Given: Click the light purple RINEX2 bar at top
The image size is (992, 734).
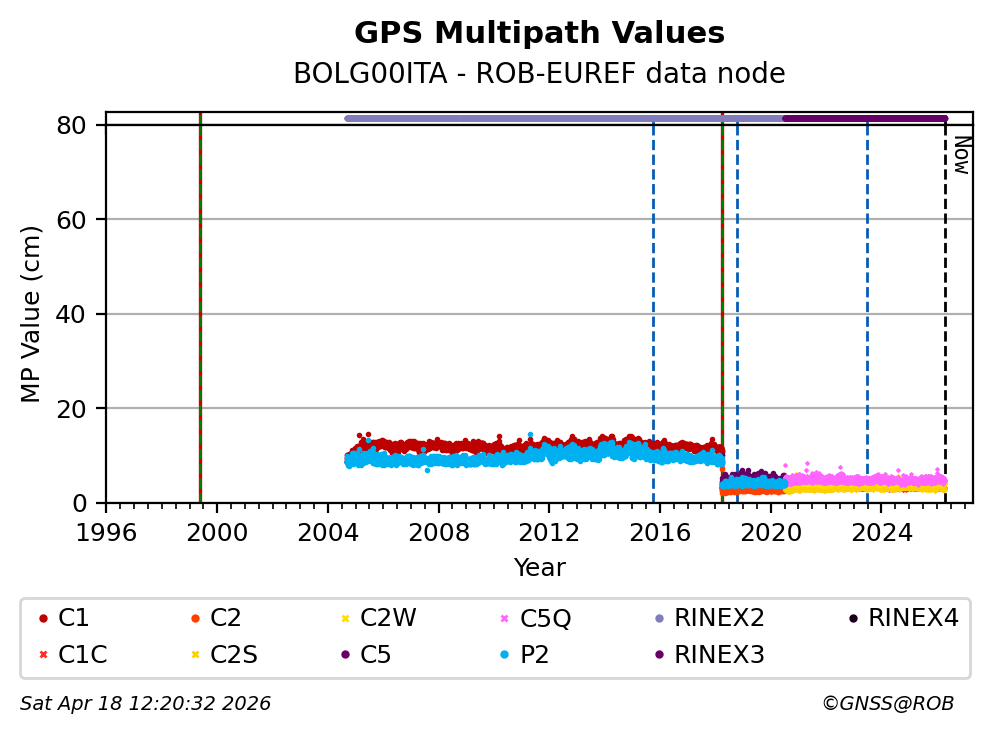Looking at the screenshot, I should [560, 118].
